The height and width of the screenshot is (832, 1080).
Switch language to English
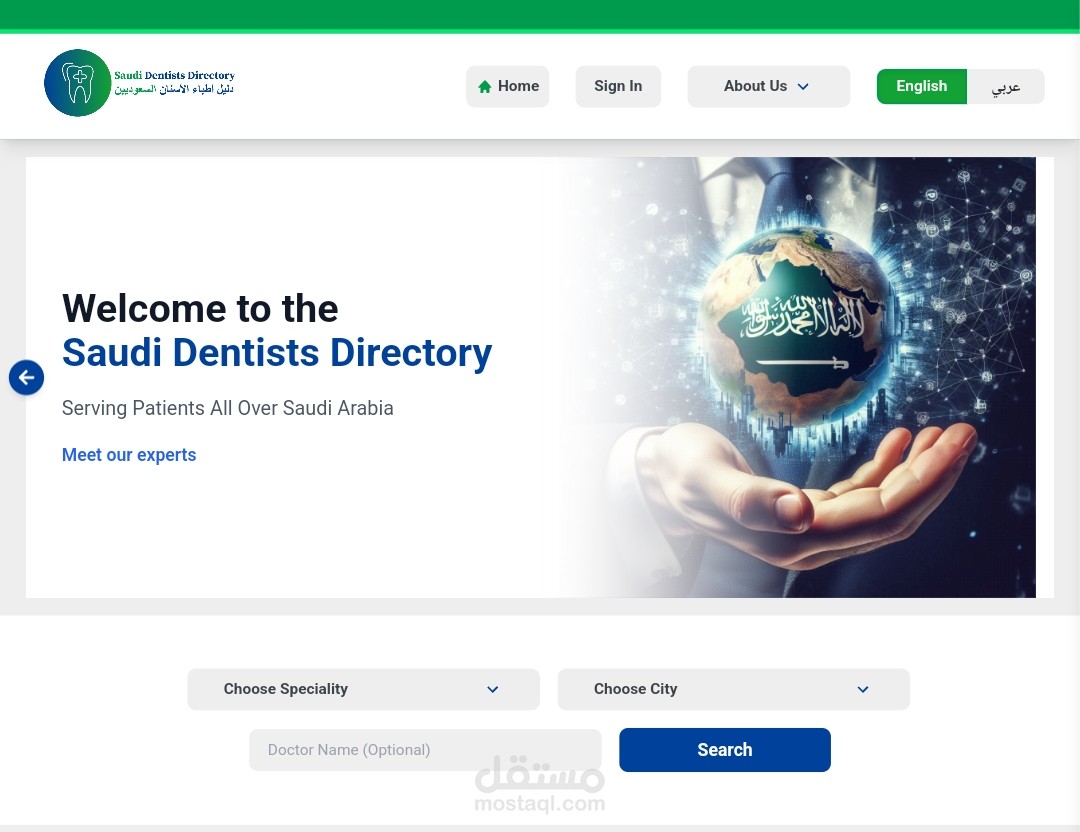click(x=922, y=86)
